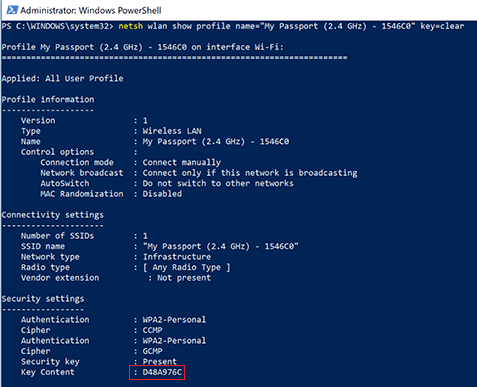Click the Administrator: Windows PowerShell title text
Image resolution: width=477 pixels, height=387 pixels.
[91, 10]
